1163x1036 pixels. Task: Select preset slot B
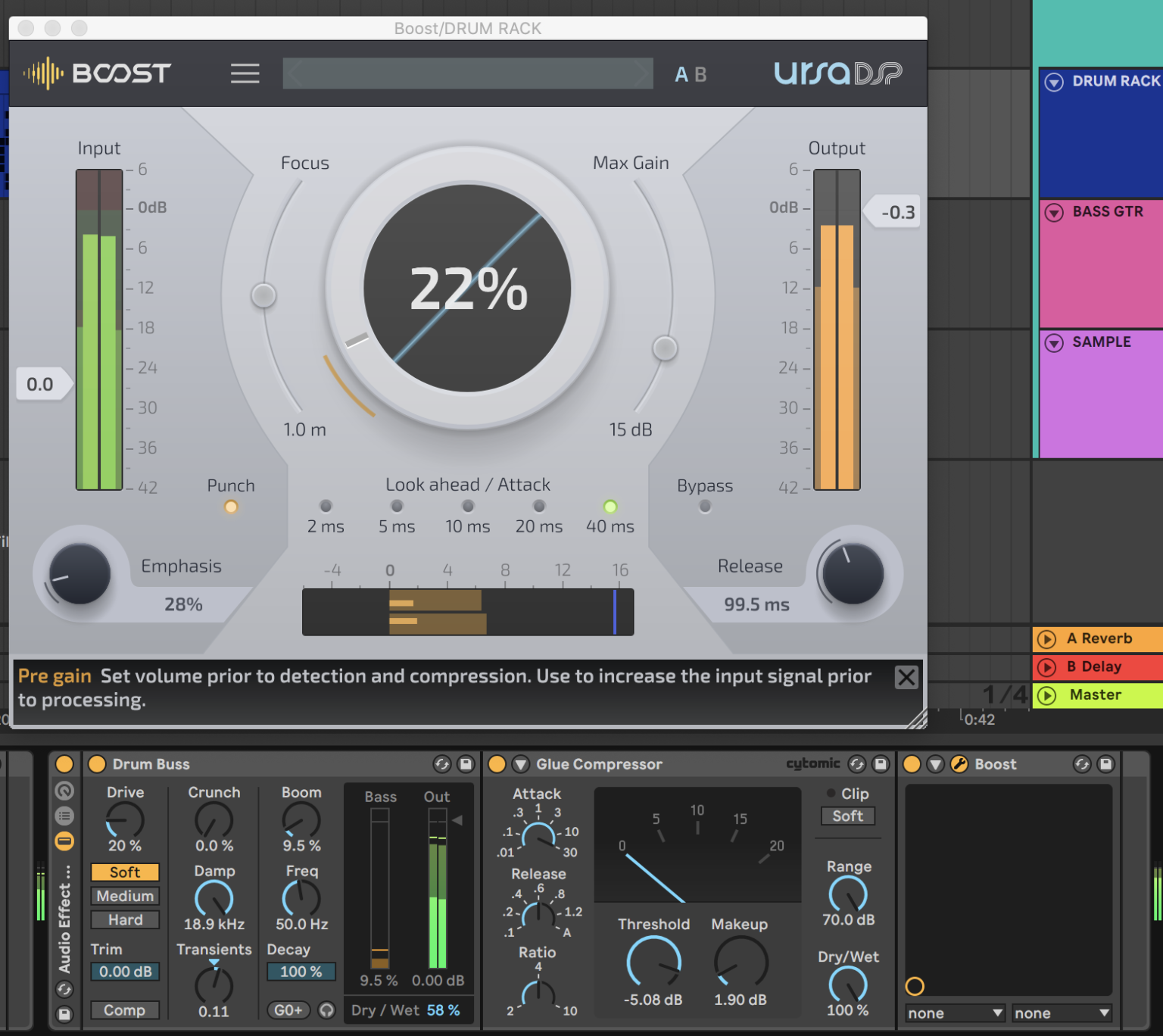[700, 74]
